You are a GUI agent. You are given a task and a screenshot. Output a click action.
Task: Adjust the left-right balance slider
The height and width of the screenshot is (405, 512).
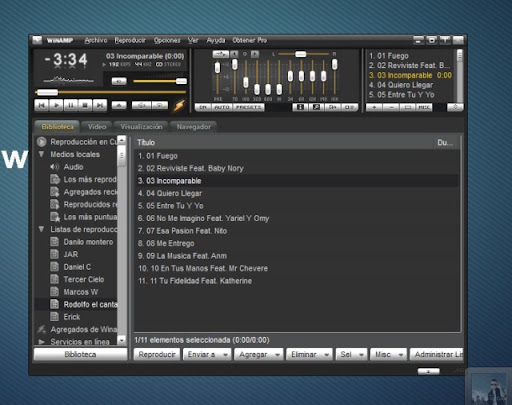click(x=303, y=54)
